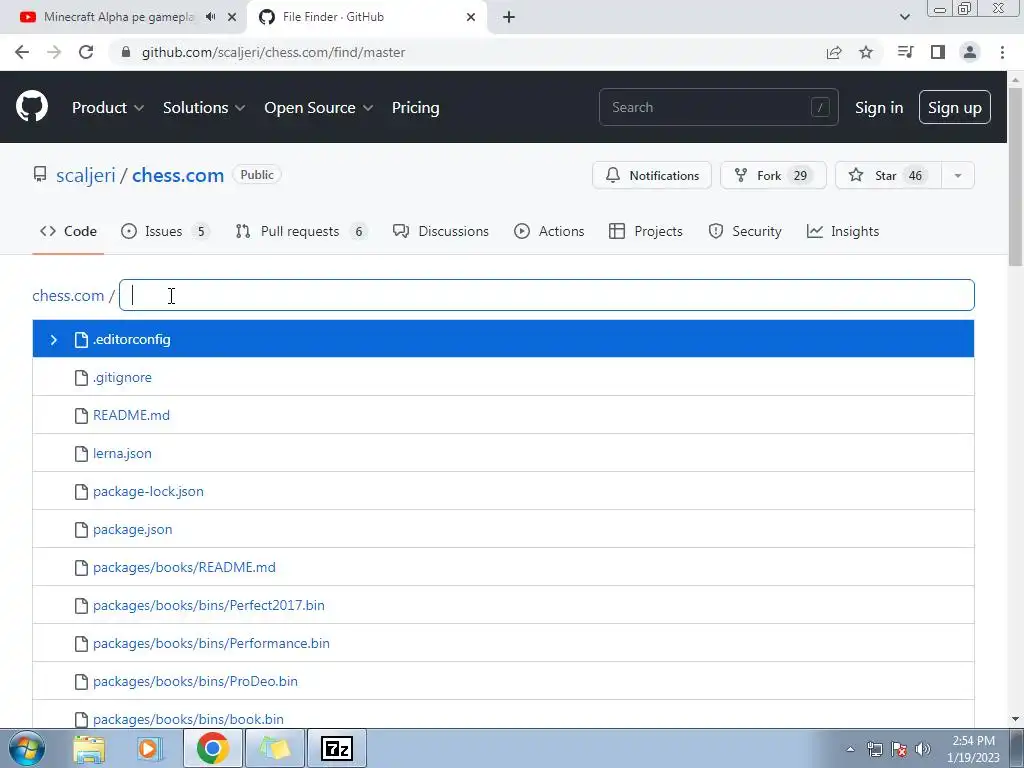Open the Issues tab
Screen dimensions: 1024x768
click(165, 231)
